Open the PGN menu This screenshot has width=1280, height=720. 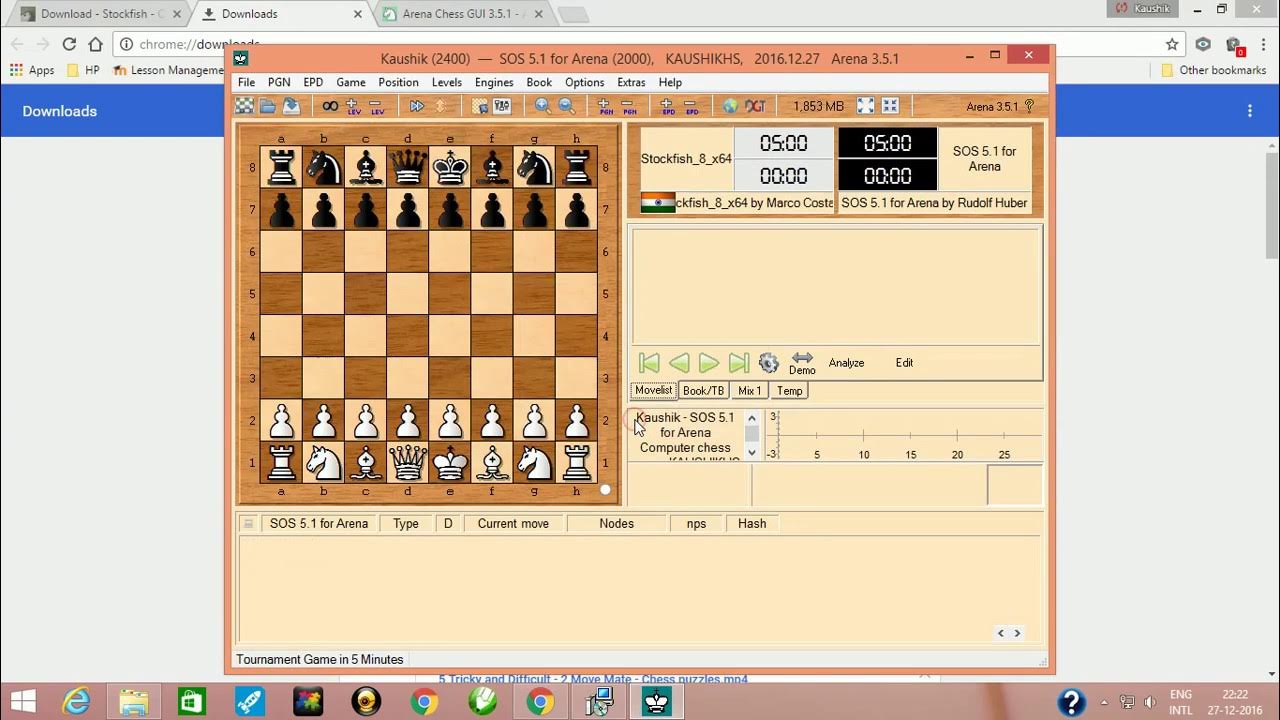[279, 83]
